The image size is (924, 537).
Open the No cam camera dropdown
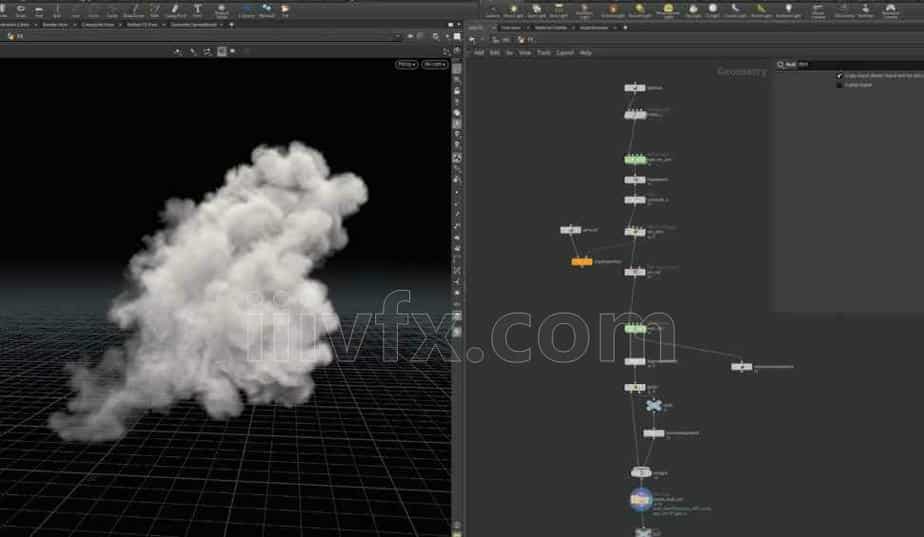435,64
